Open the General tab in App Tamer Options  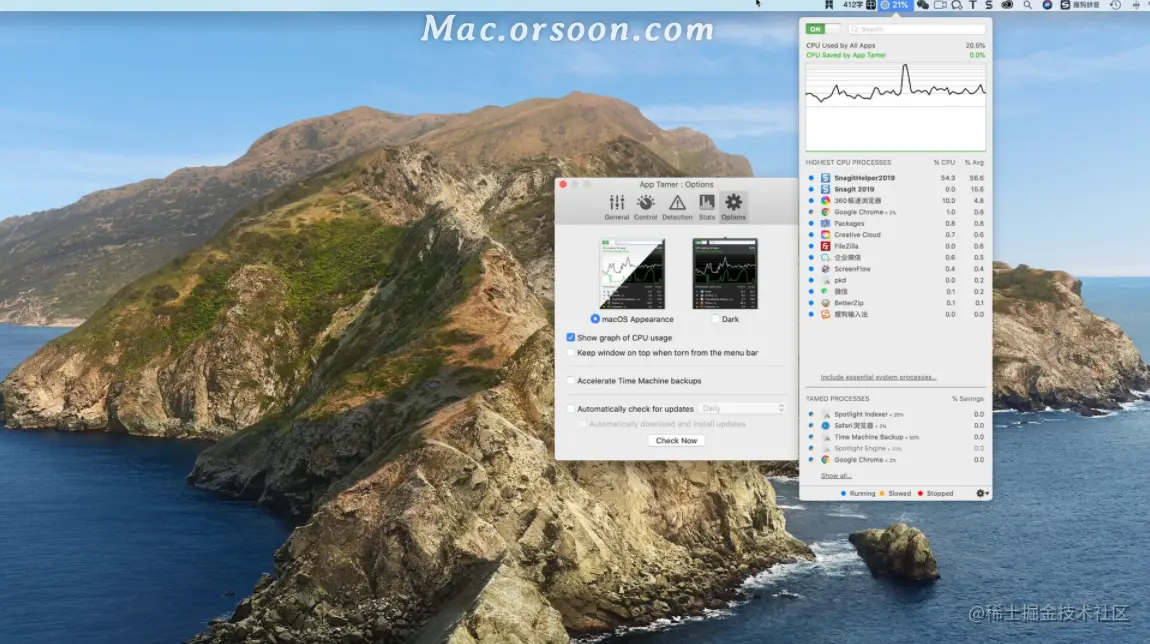point(616,207)
